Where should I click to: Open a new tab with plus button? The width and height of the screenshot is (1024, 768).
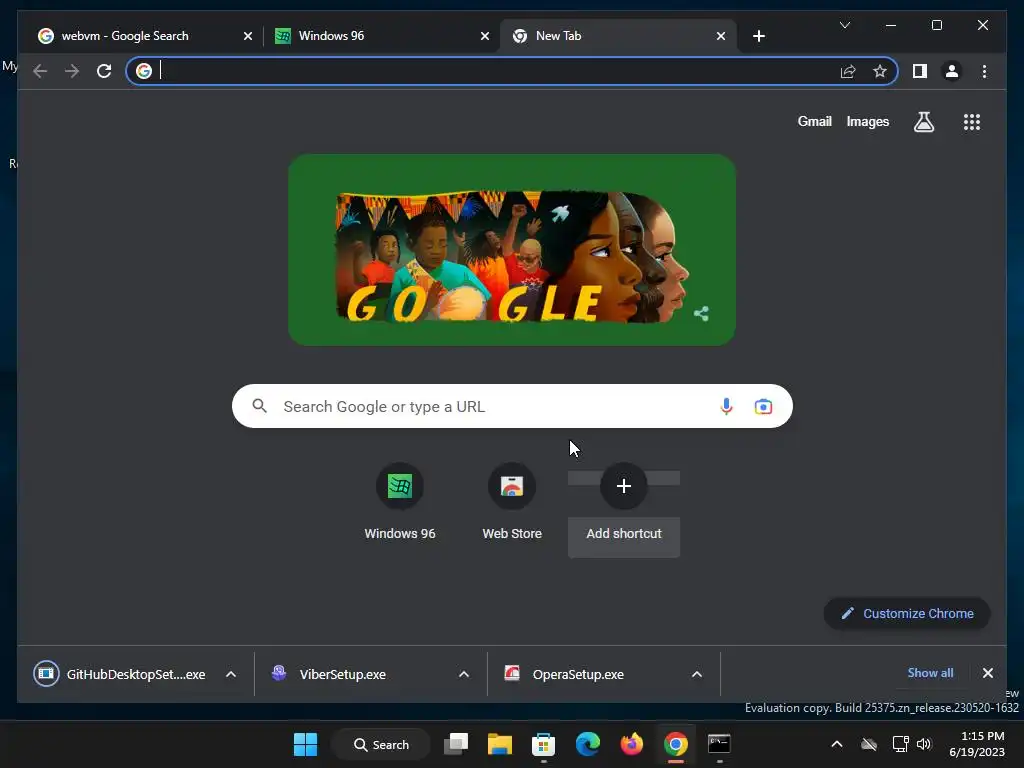pos(758,36)
